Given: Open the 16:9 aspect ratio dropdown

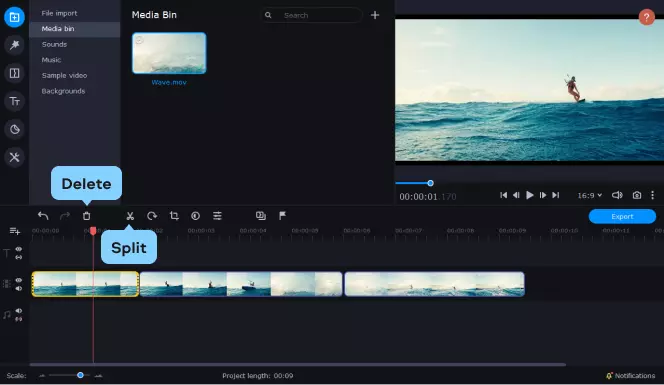Looking at the screenshot, I should tap(589, 195).
